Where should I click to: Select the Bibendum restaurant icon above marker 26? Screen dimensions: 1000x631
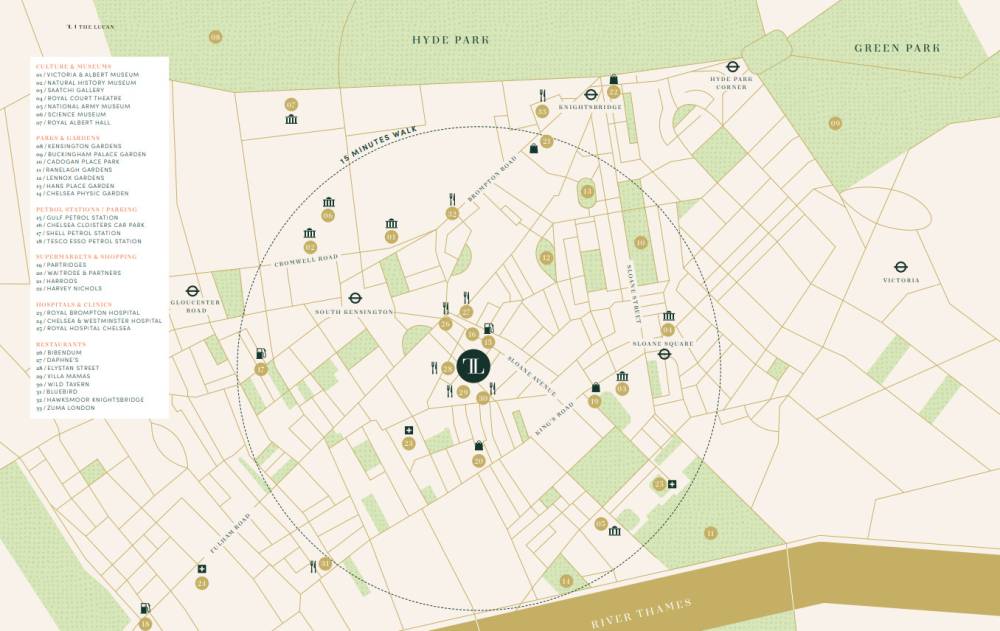click(x=446, y=309)
